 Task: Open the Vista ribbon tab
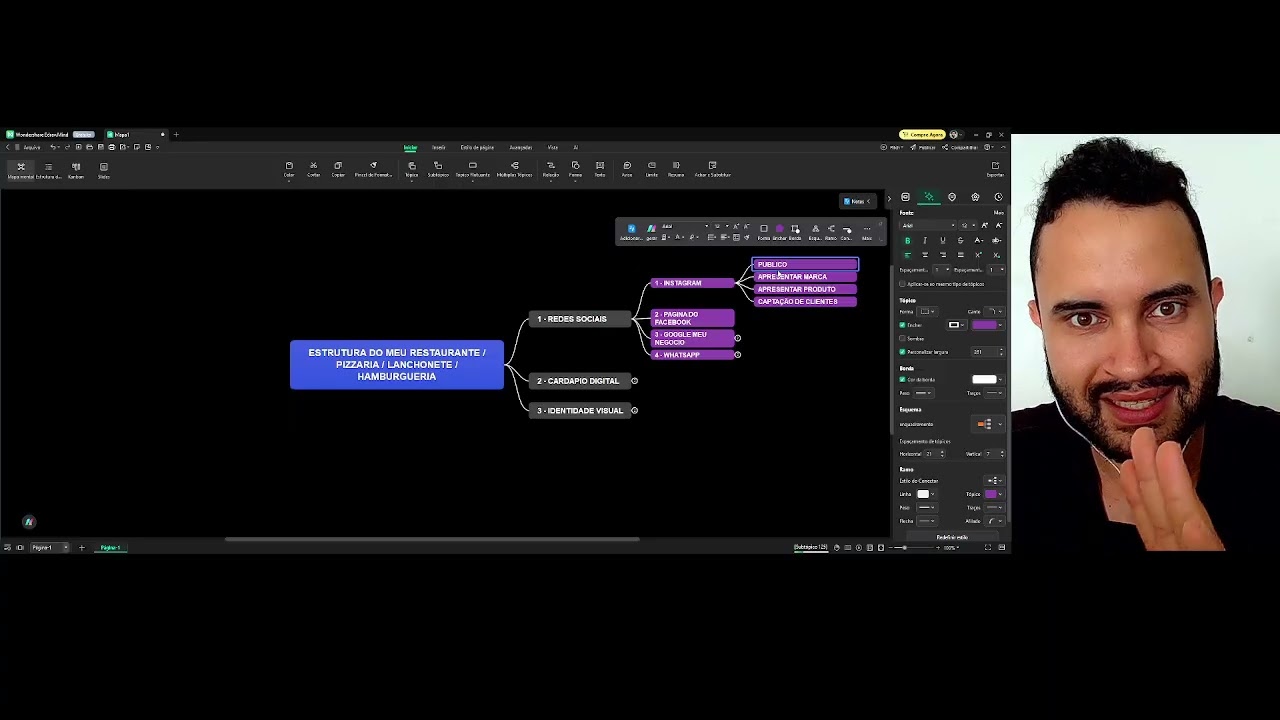552,148
